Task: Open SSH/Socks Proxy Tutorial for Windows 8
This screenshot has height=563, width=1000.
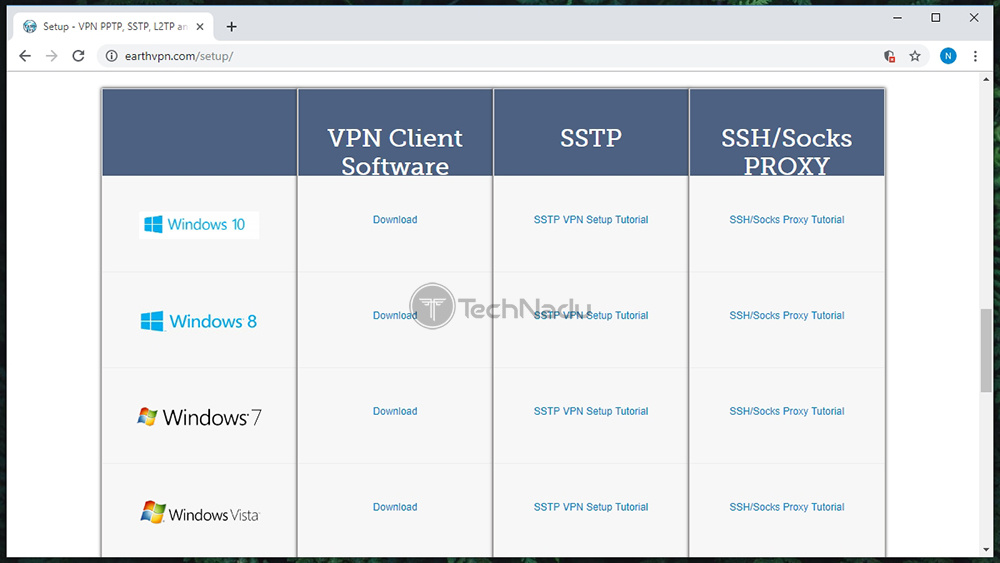Action: [786, 315]
